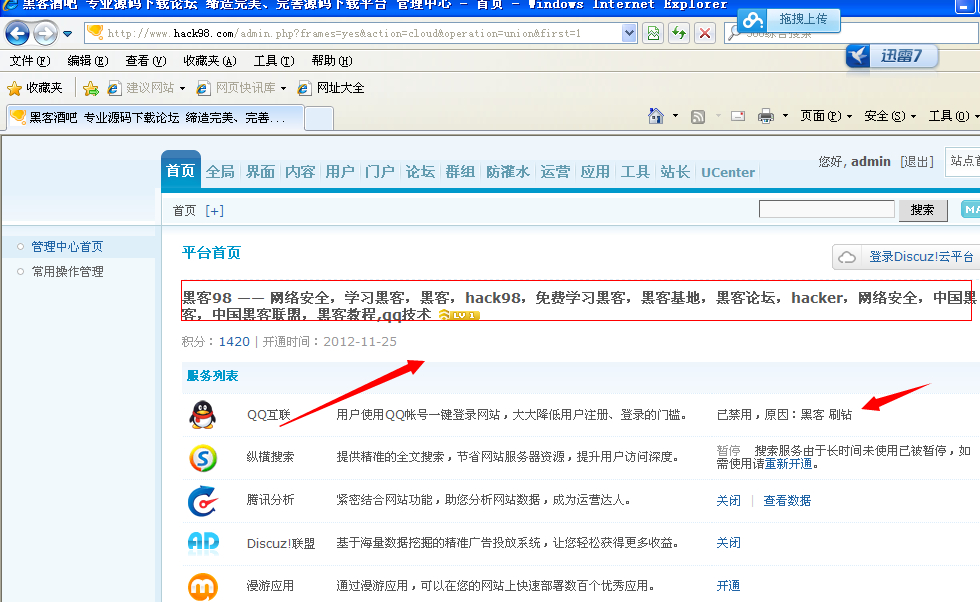
Task: Switch to the 首页 admin tab
Action: [x=181, y=171]
